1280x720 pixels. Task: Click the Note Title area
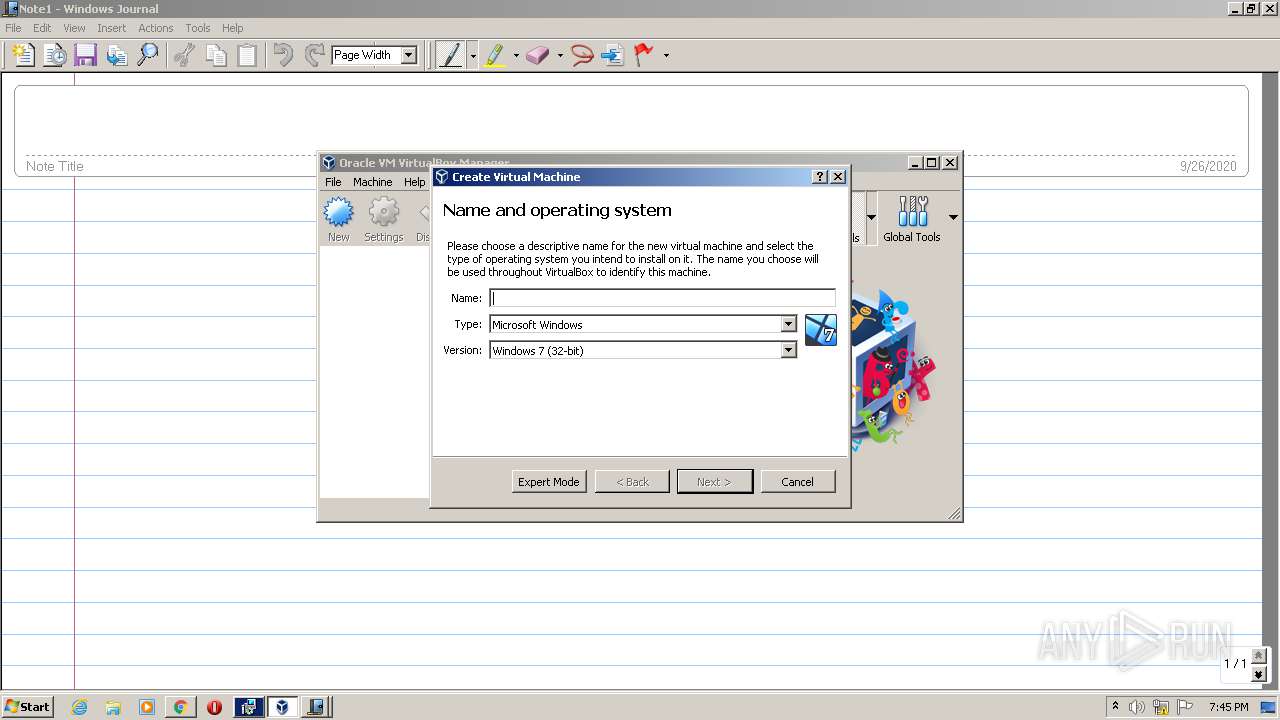click(55, 166)
